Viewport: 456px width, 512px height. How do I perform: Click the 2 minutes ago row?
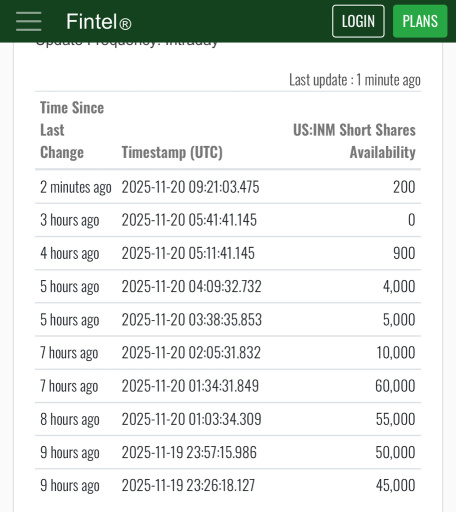(x=228, y=187)
